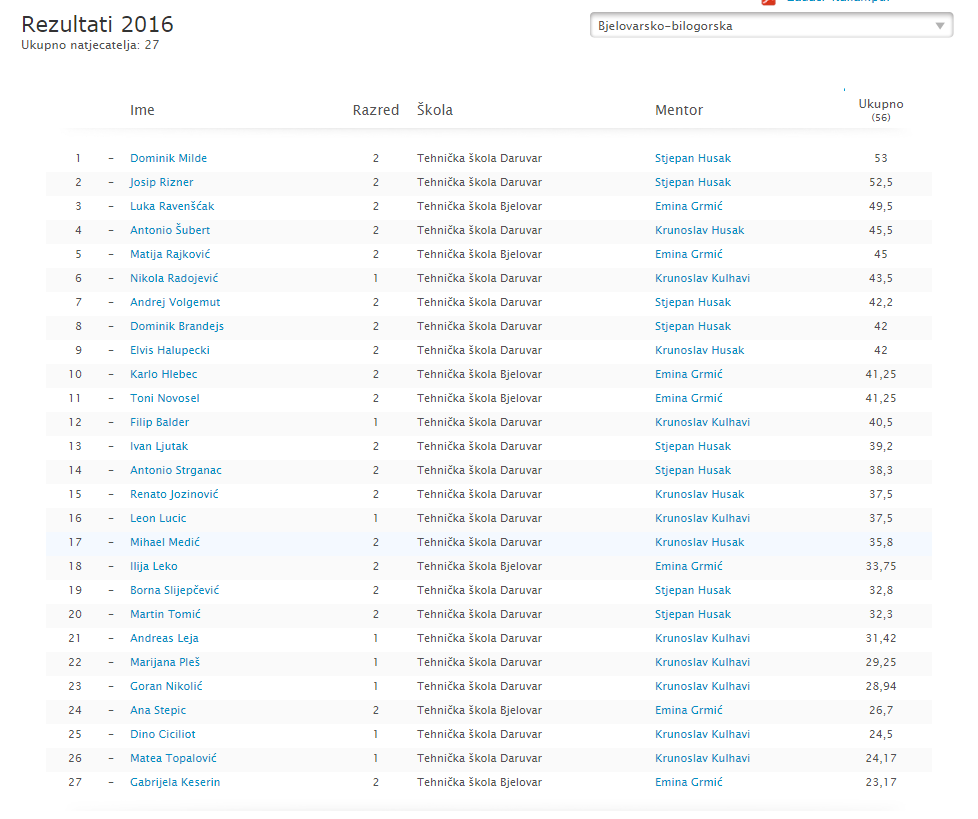Screen dimensions: 978x819
Task: Select the 28,94 total for Goran Nikolić
Action: coord(881,687)
